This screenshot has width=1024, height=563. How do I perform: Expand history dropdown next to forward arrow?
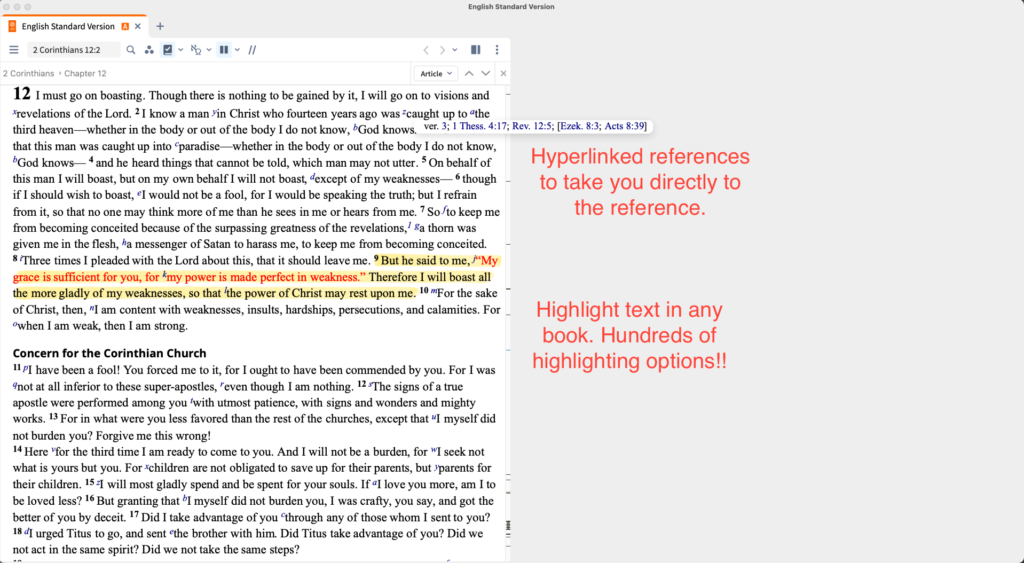pyautogui.click(x=456, y=50)
